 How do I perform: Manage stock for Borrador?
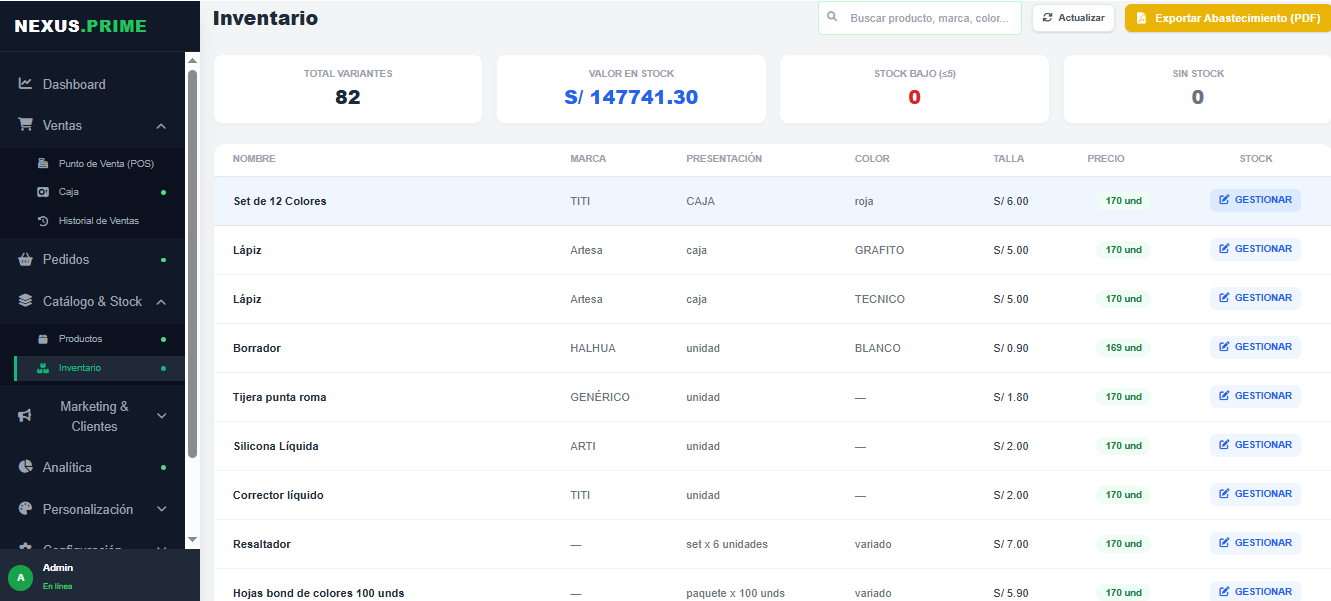(1255, 347)
